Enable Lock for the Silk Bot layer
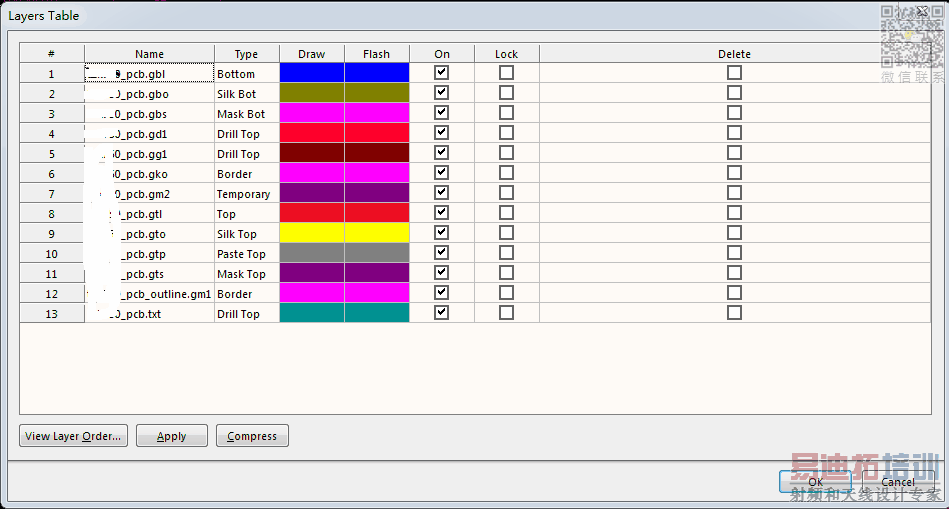This screenshot has height=509, width=949. tap(507, 93)
